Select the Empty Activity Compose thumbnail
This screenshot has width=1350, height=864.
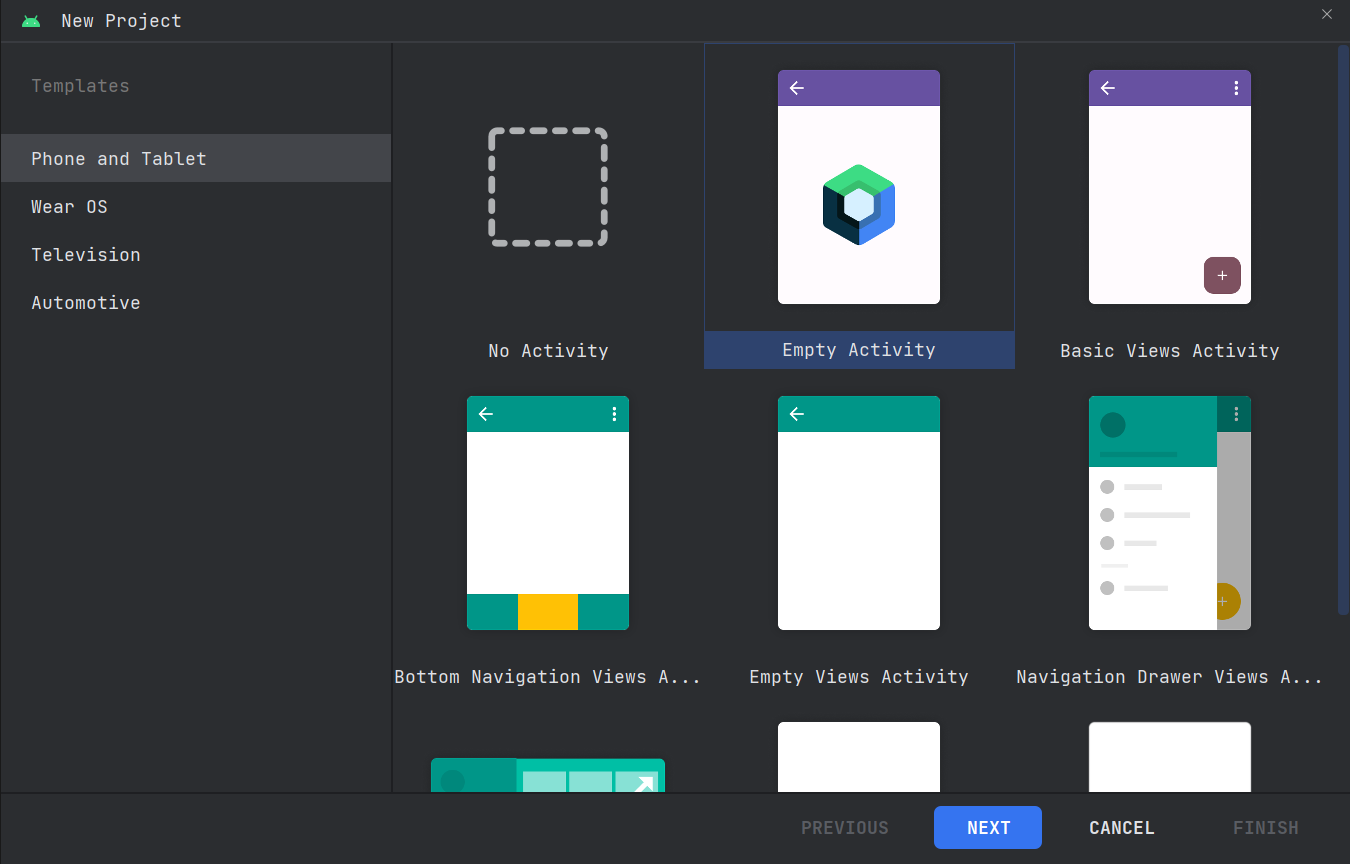859,187
